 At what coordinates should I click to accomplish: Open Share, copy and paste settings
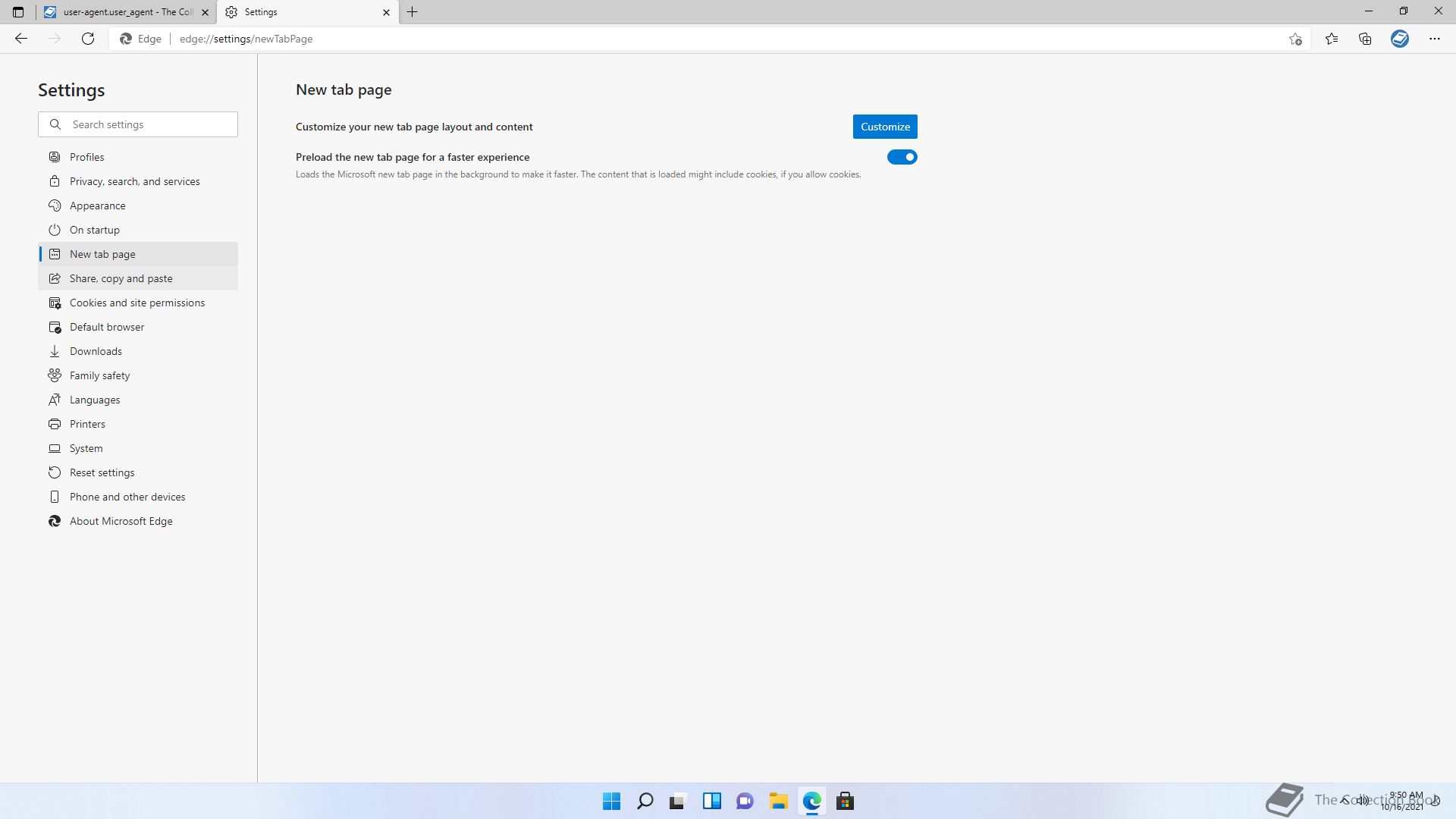point(138,278)
